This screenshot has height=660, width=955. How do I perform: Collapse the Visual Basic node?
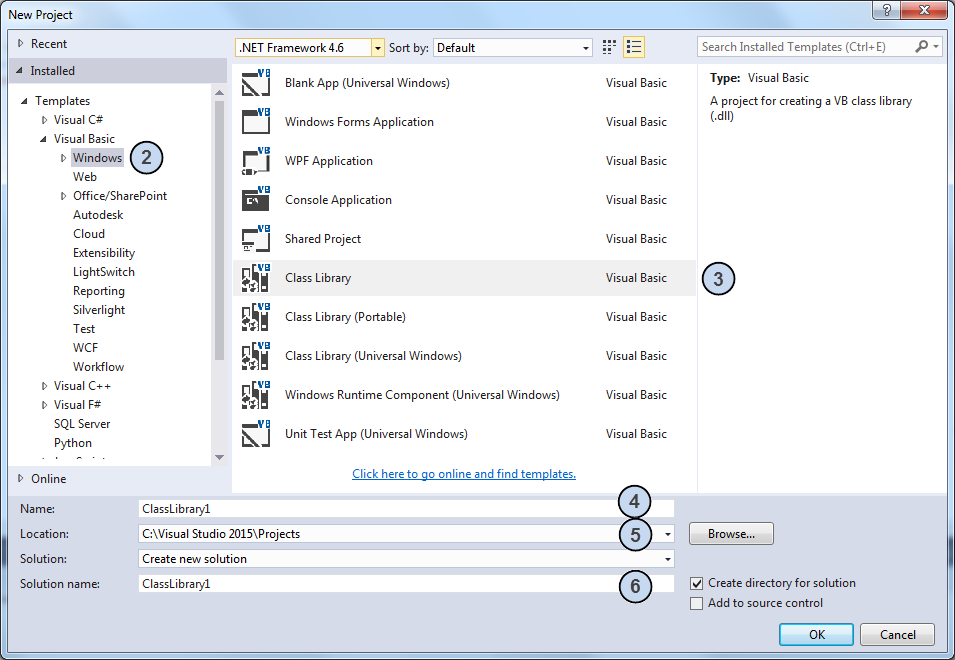click(43, 139)
